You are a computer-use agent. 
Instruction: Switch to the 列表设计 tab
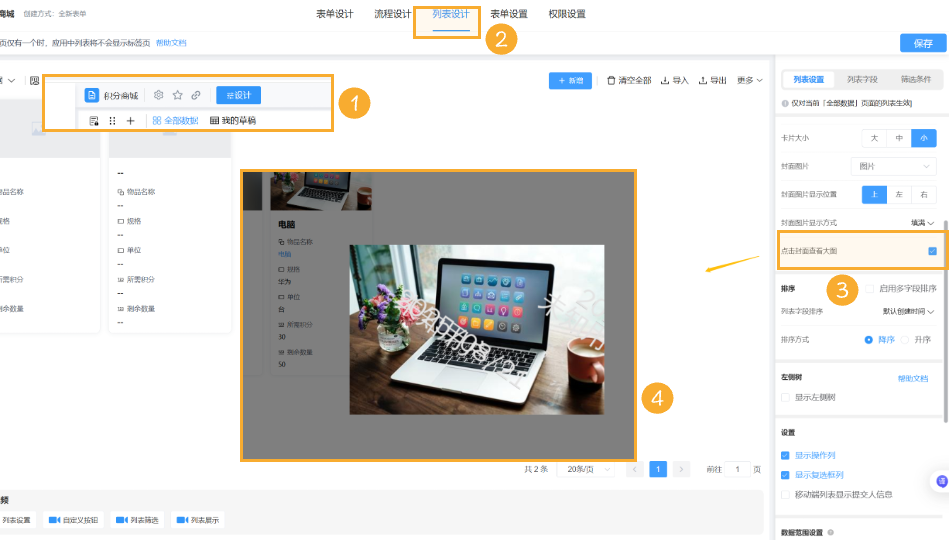pos(451,14)
